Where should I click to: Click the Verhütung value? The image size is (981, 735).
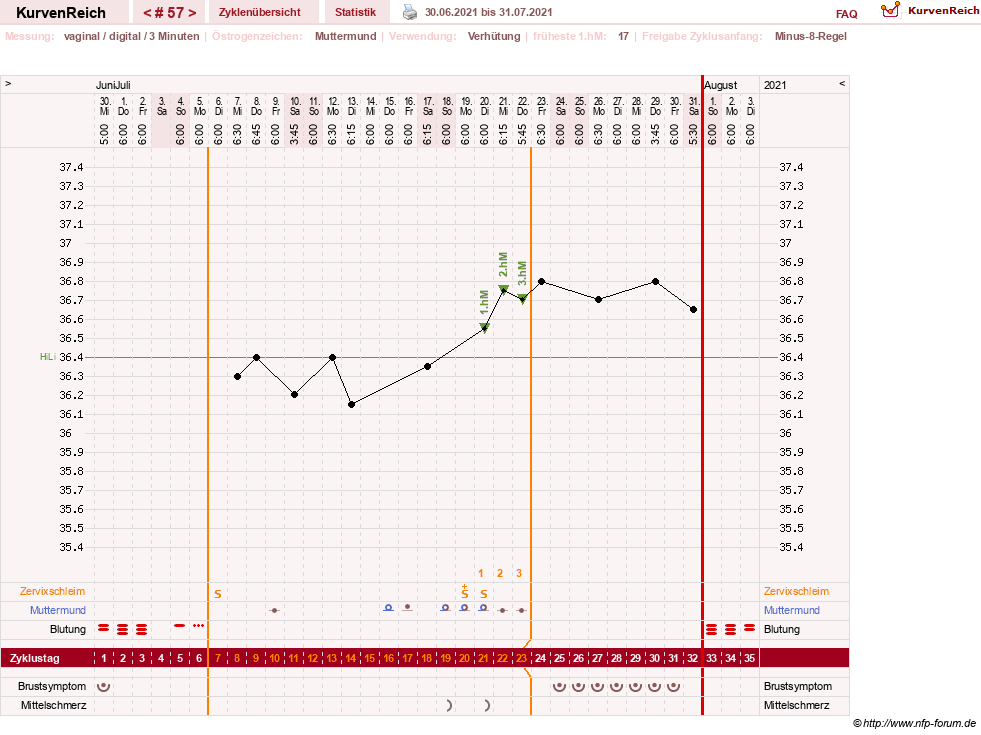coord(494,36)
